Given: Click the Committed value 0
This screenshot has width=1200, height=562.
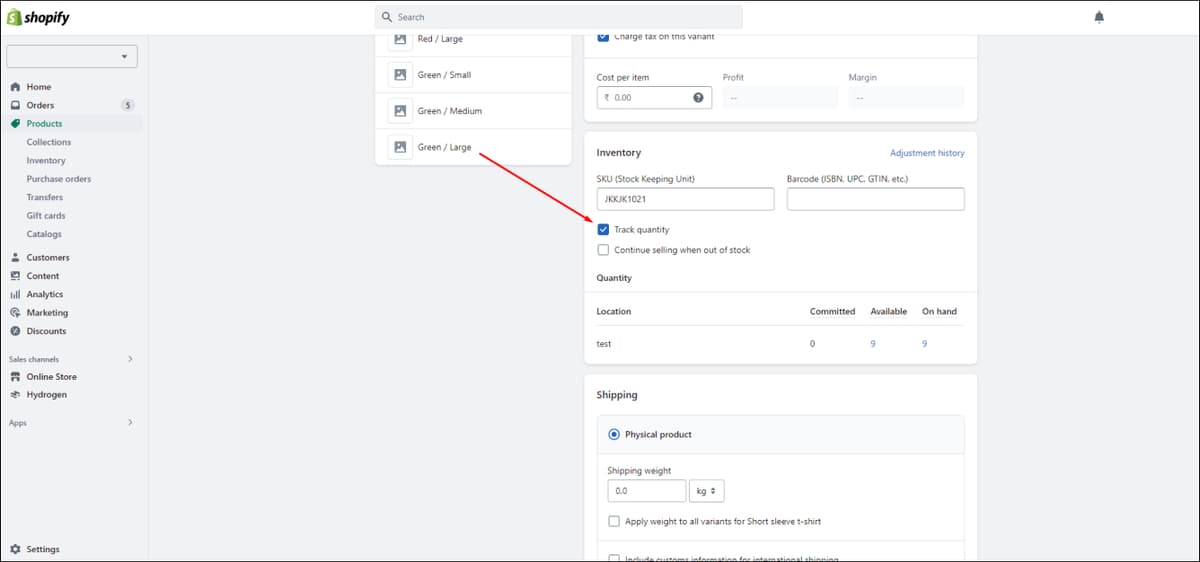Looking at the screenshot, I should (x=812, y=344).
